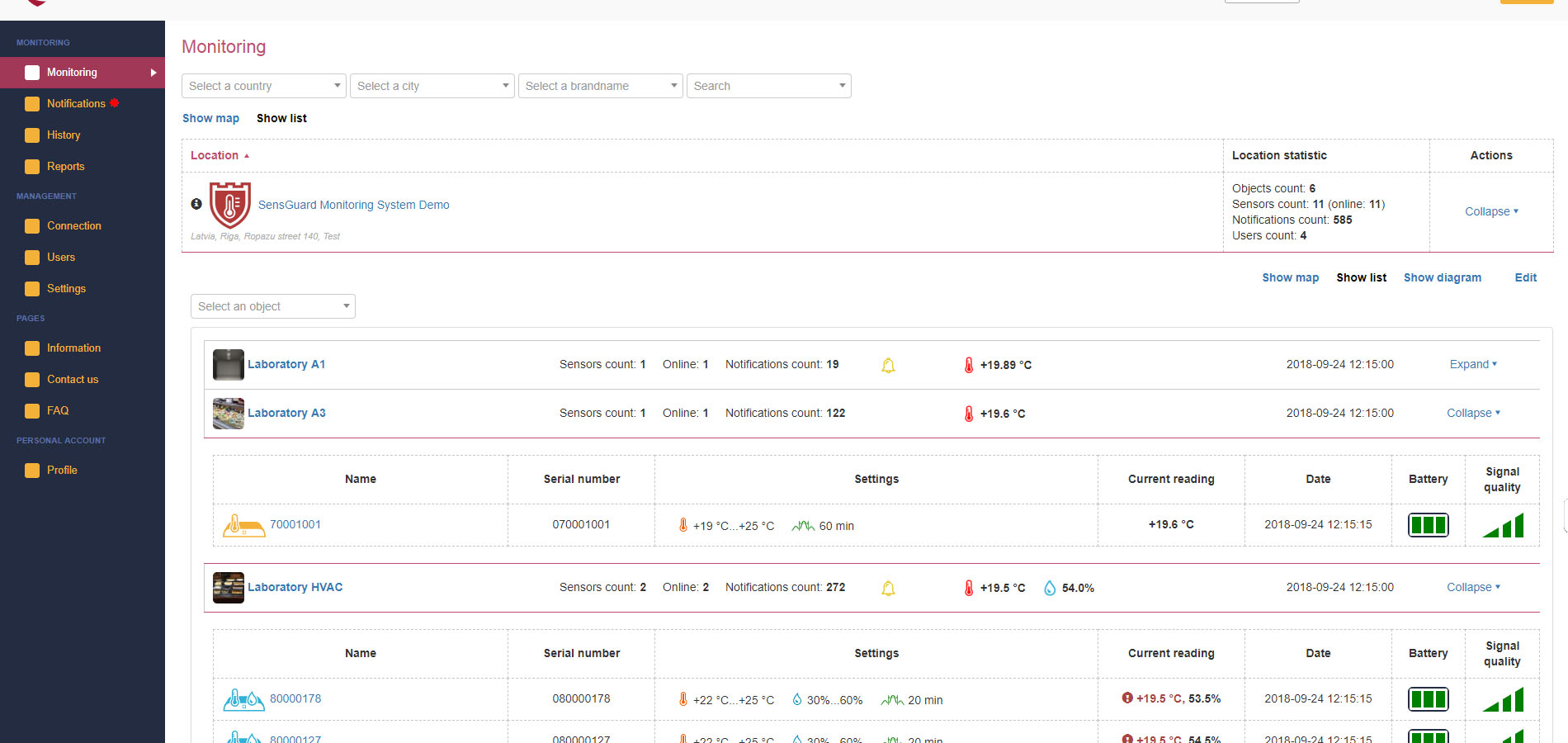This screenshot has height=743, width=1568.
Task: Click the thermometer icon beside +19.89 °C
Action: click(x=969, y=365)
